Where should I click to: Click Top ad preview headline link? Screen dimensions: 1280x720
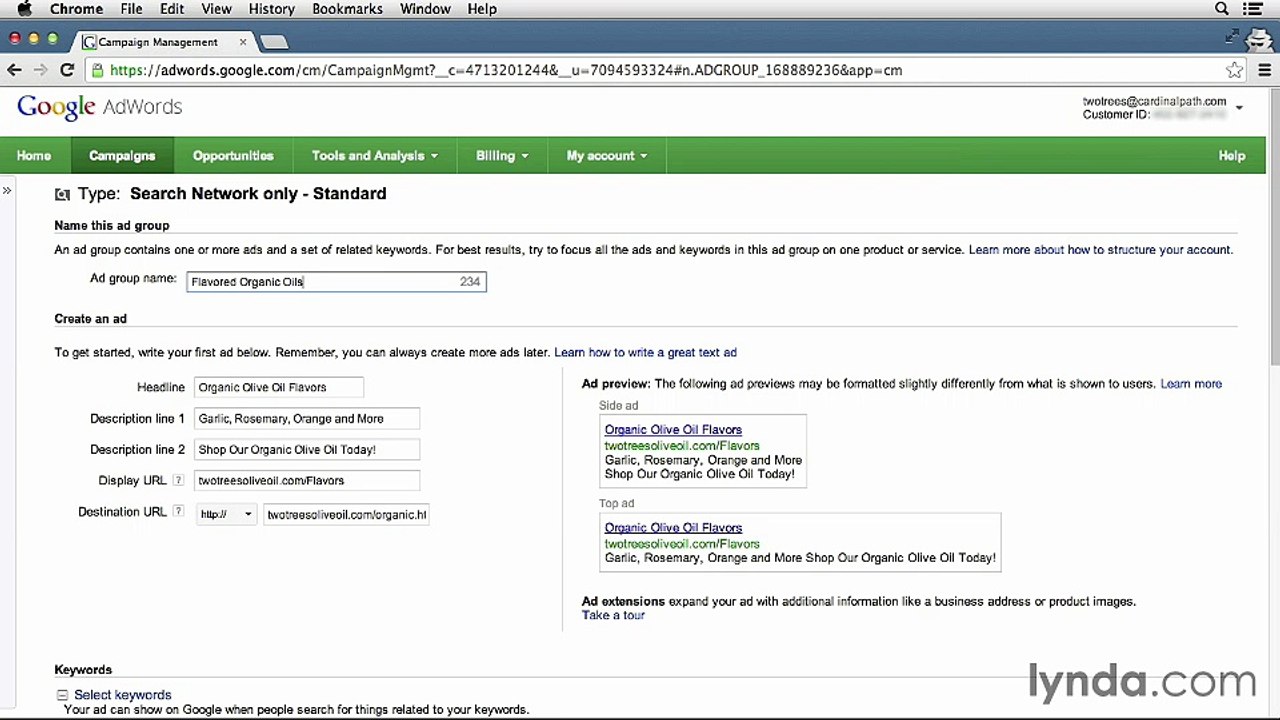pyautogui.click(x=673, y=528)
